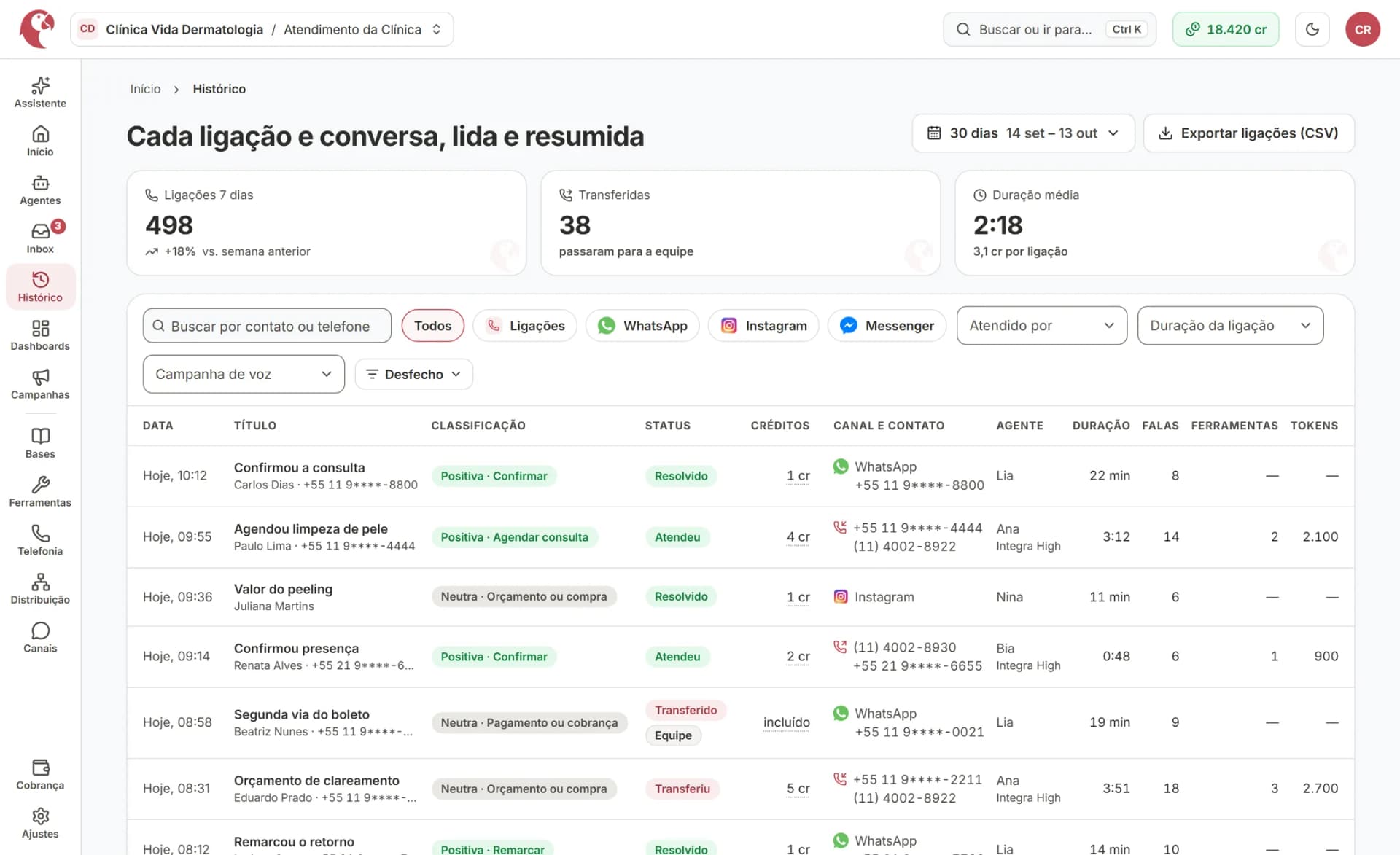The width and height of the screenshot is (1400, 855).
Task: Open the Assistente sidebar item
Action: (x=40, y=93)
